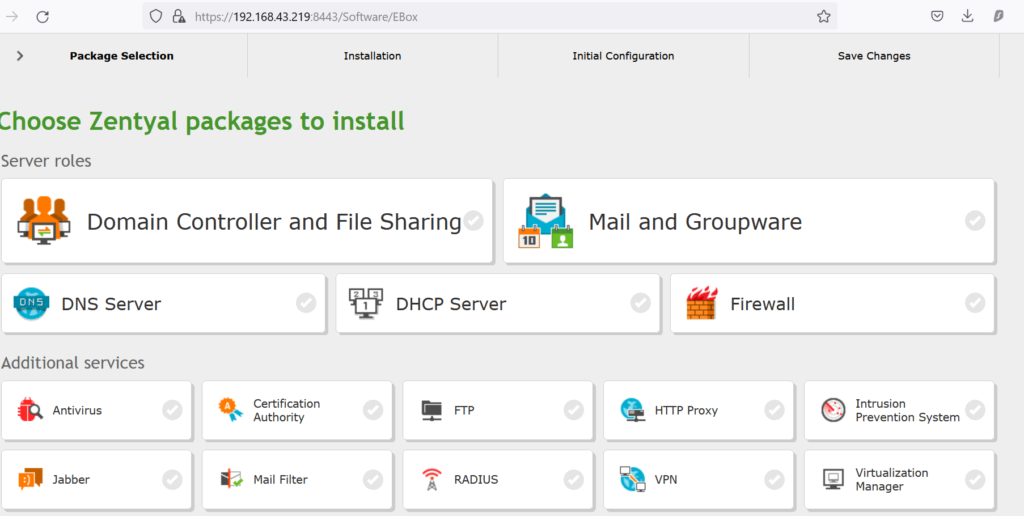Viewport: 1024px width, 516px height.
Task: Select the Intrusion Prevention System label
Action: tap(908, 410)
